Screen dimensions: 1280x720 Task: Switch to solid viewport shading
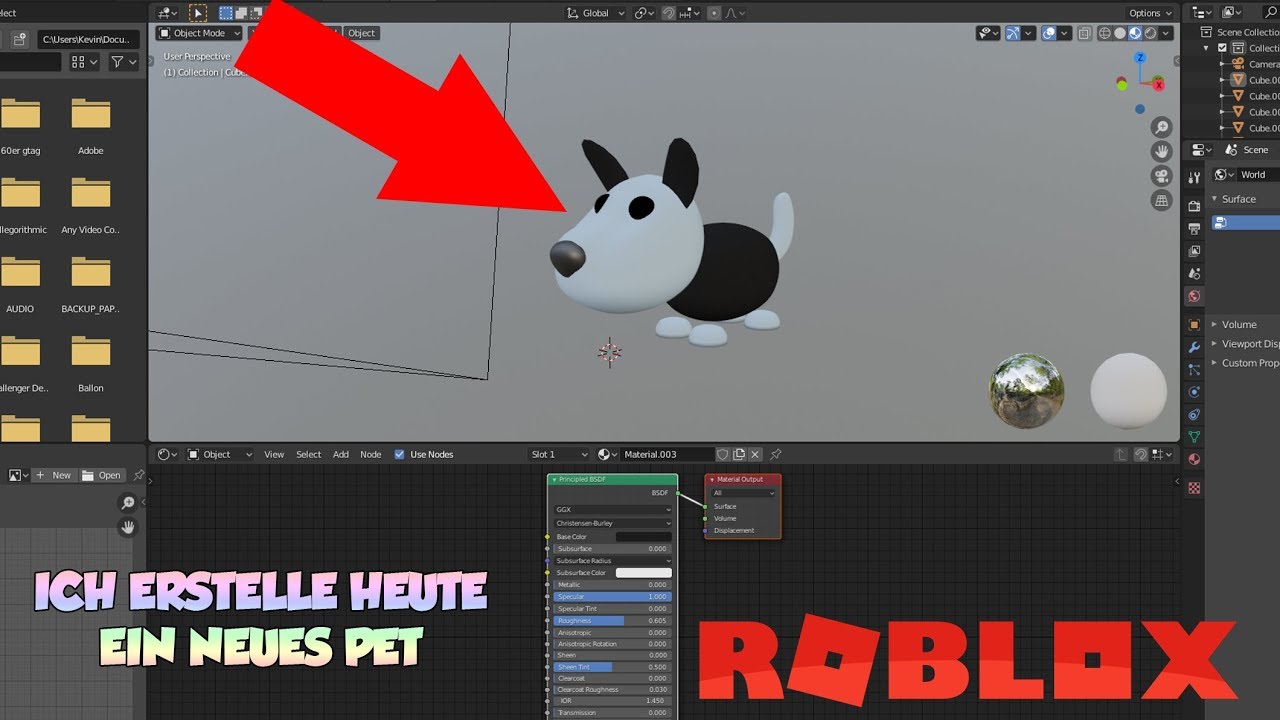pyautogui.click(x=1120, y=33)
